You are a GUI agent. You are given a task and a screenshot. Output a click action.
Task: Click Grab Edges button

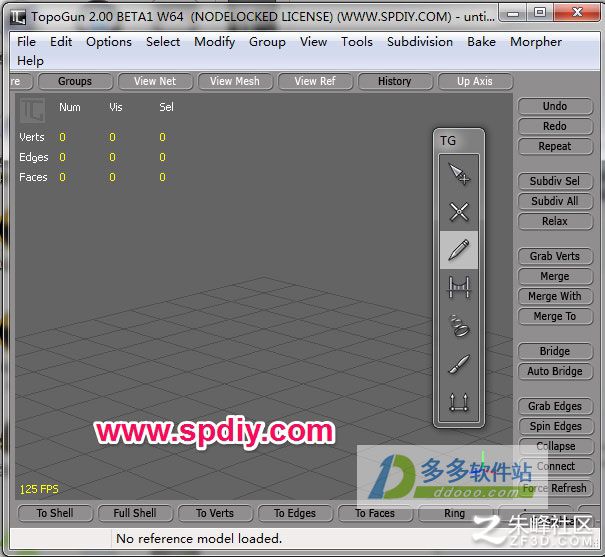point(555,406)
